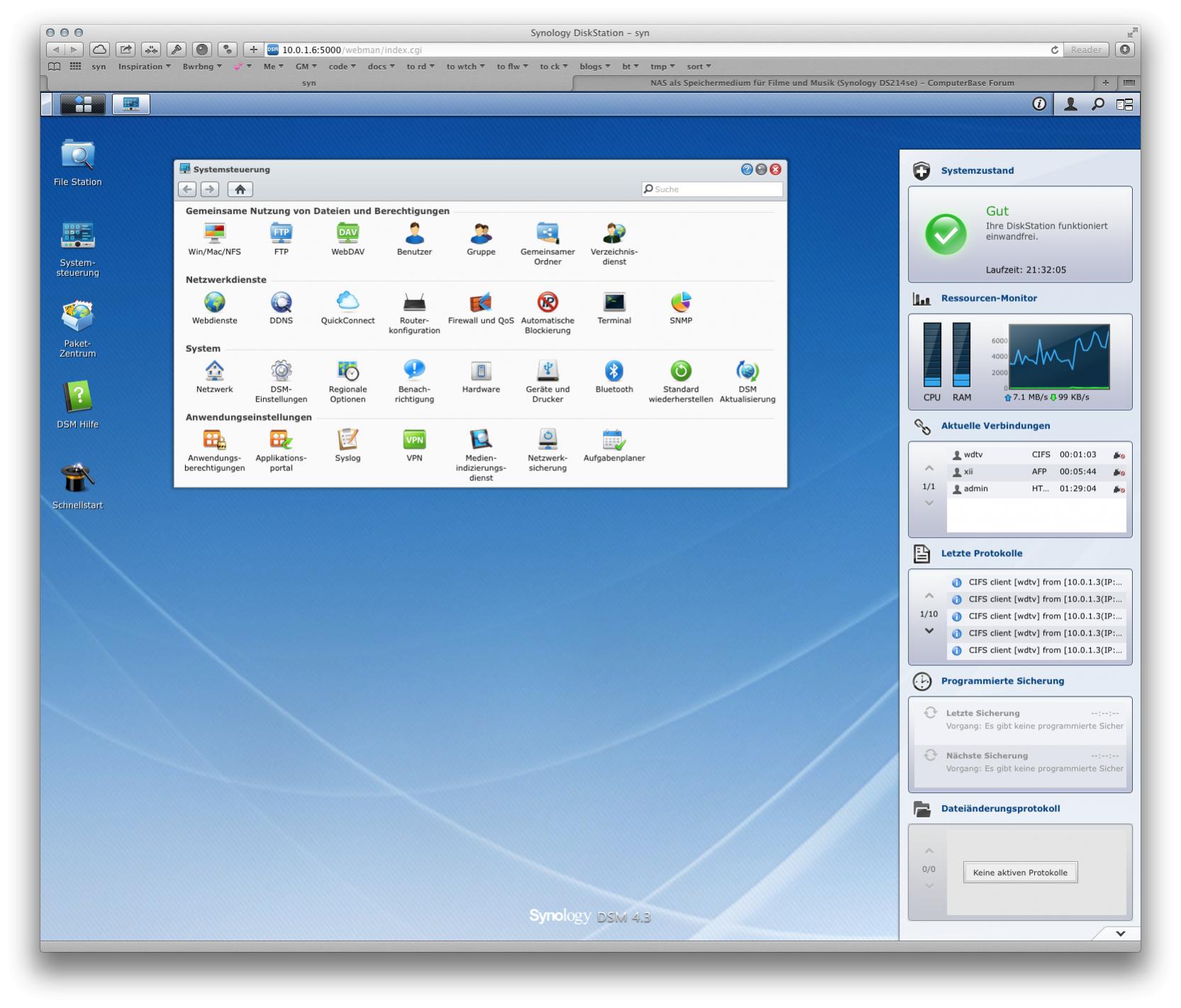1181x1008 pixels.
Task: Show next page of Letzte Protokolle
Action: coord(929,631)
